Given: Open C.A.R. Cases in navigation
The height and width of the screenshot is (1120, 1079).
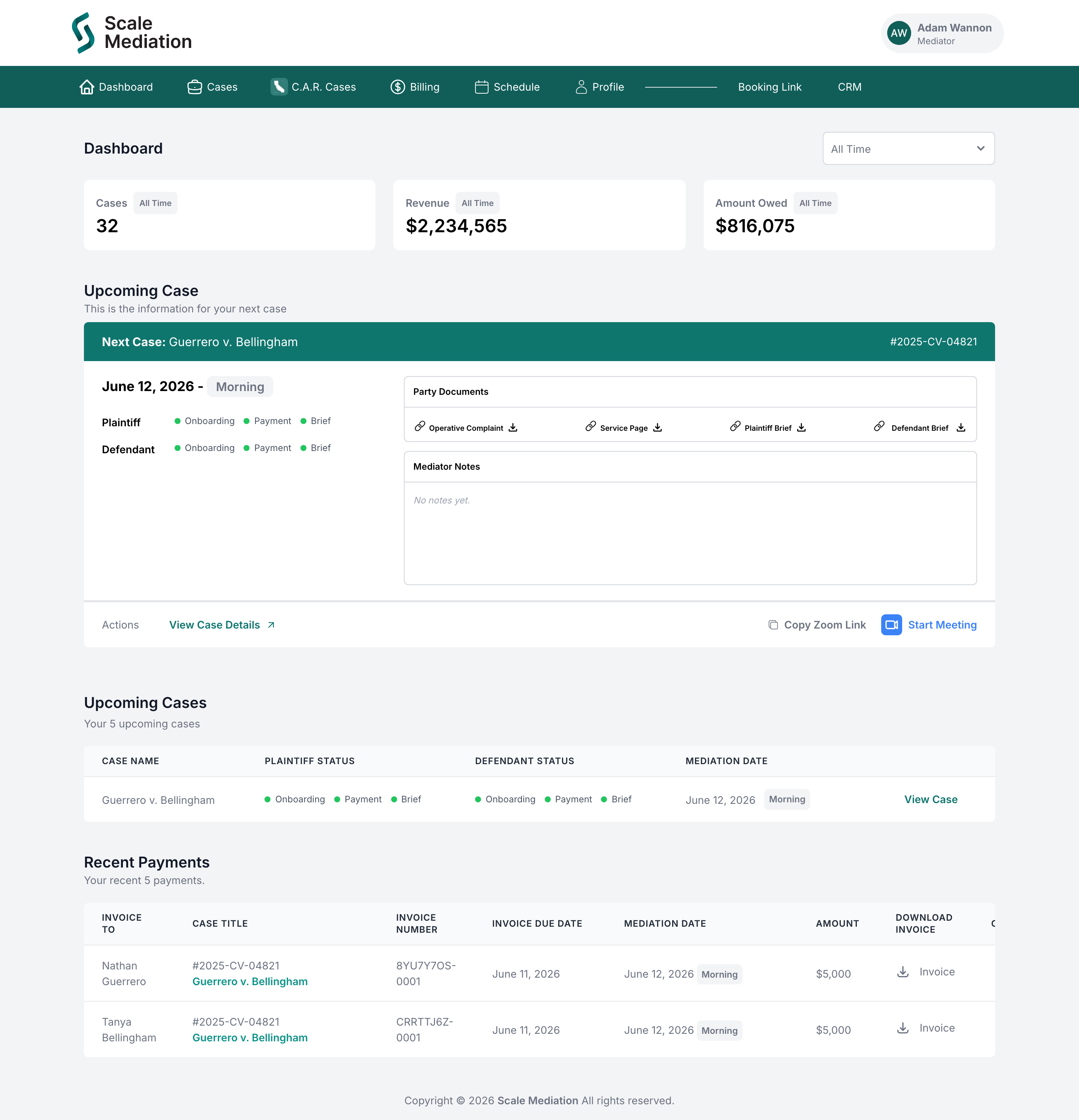Looking at the screenshot, I should click(x=313, y=87).
